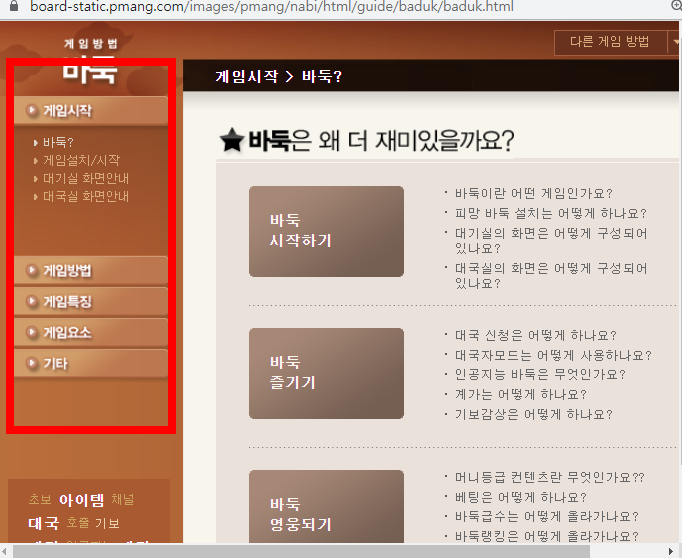
Task: Open link 대국실의 화면은 어떻게 구성되어 있나요?
Action: tap(551, 276)
